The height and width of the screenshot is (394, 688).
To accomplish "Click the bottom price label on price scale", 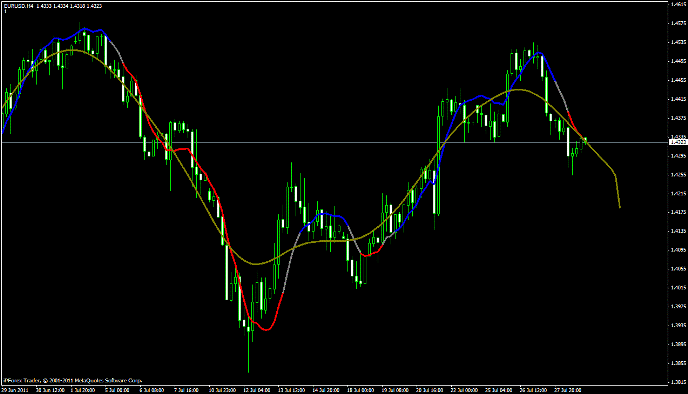I will point(678,382).
